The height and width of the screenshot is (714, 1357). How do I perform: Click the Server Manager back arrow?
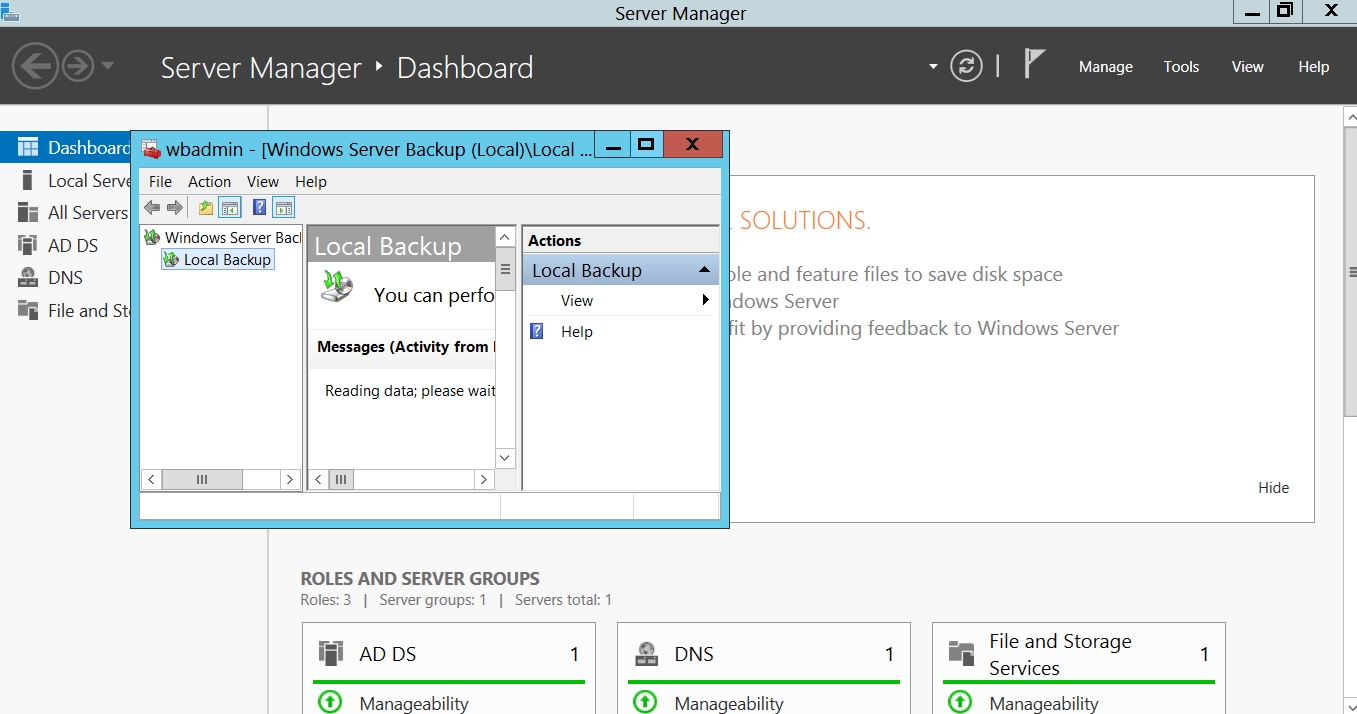point(35,67)
